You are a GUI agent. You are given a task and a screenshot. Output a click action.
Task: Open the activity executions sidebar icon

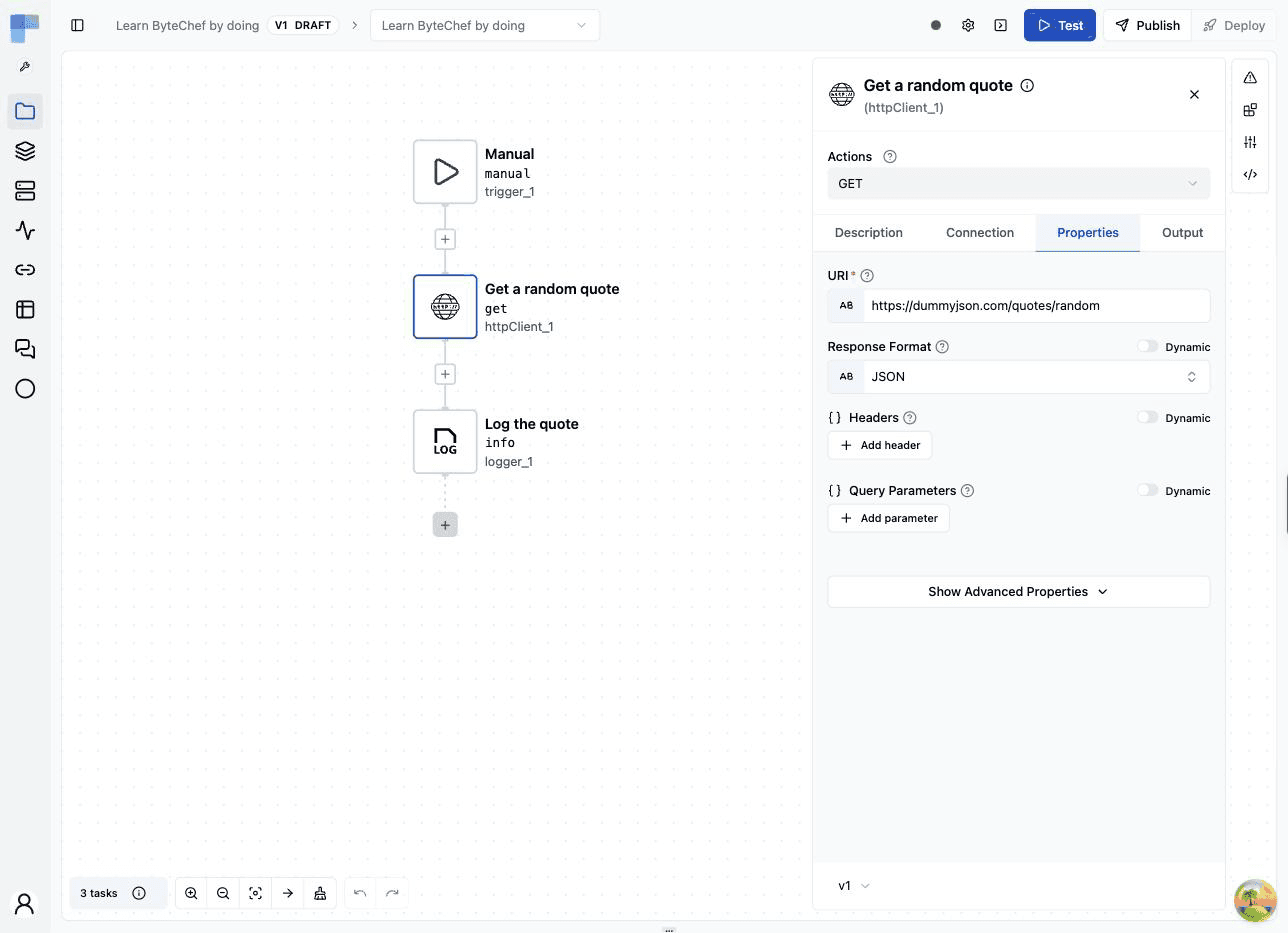point(25,230)
